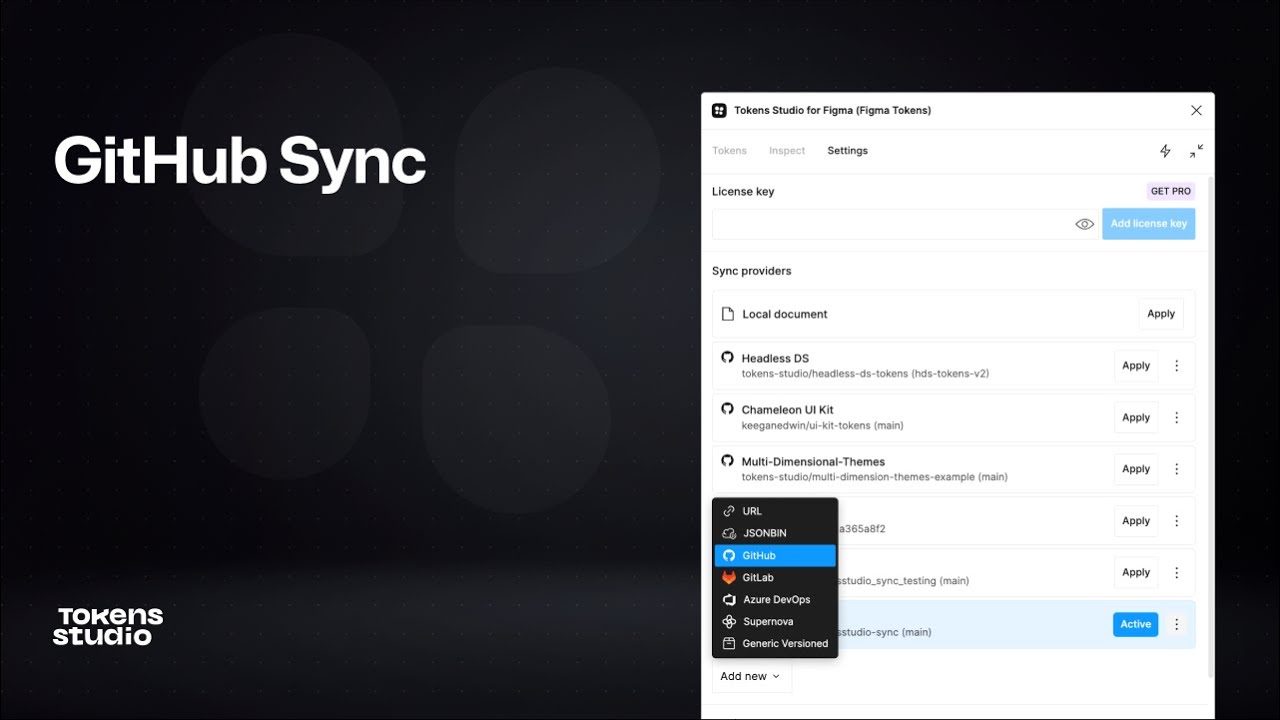Click the Add license key button
The image size is (1280, 720).
[x=1149, y=224]
